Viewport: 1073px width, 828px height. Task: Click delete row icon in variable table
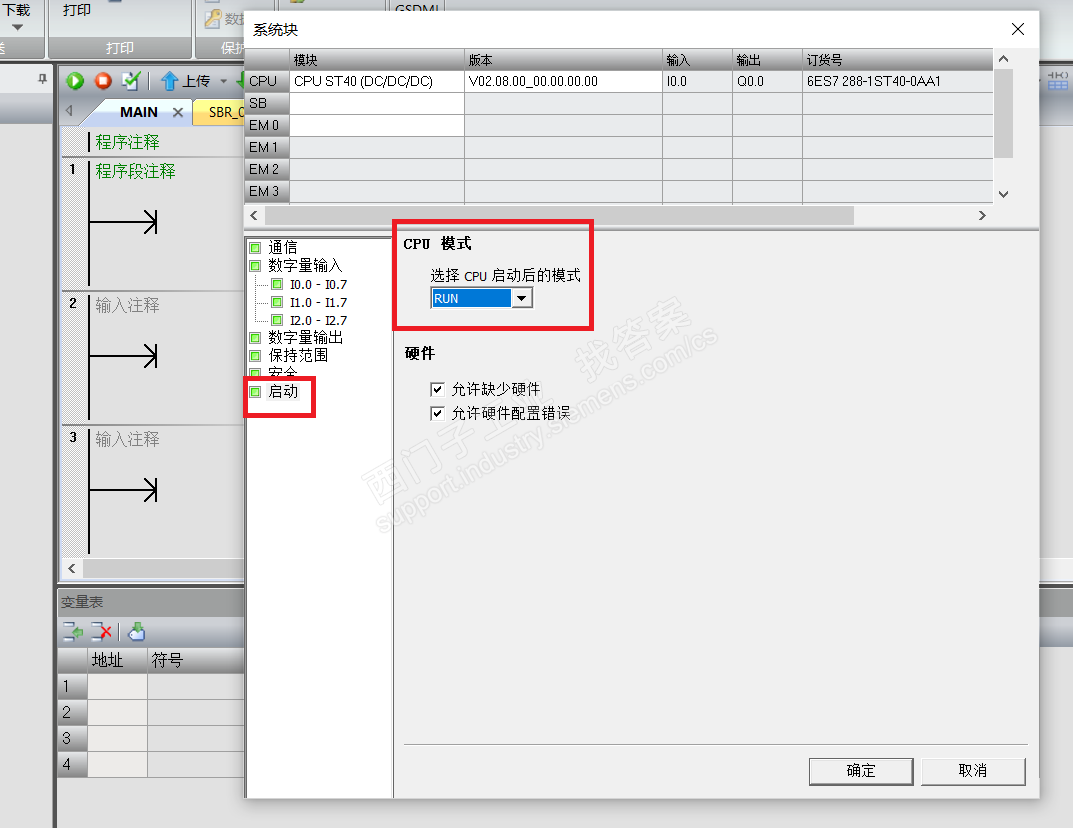[101, 632]
